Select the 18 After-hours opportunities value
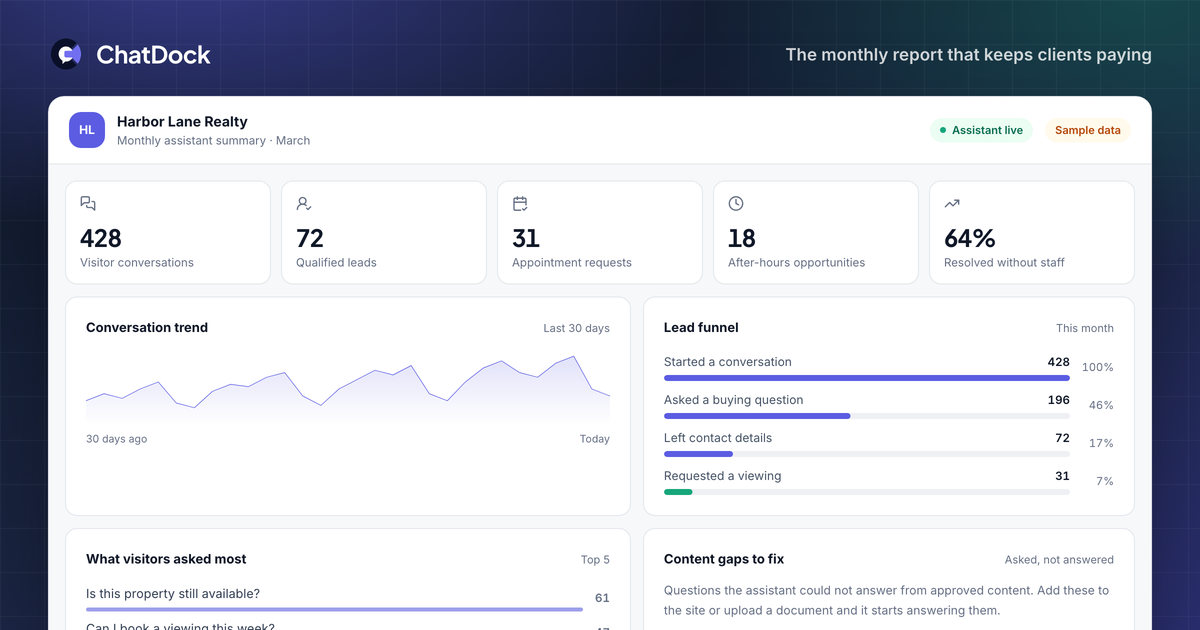This screenshot has width=1200, height=630. [742, 238]
